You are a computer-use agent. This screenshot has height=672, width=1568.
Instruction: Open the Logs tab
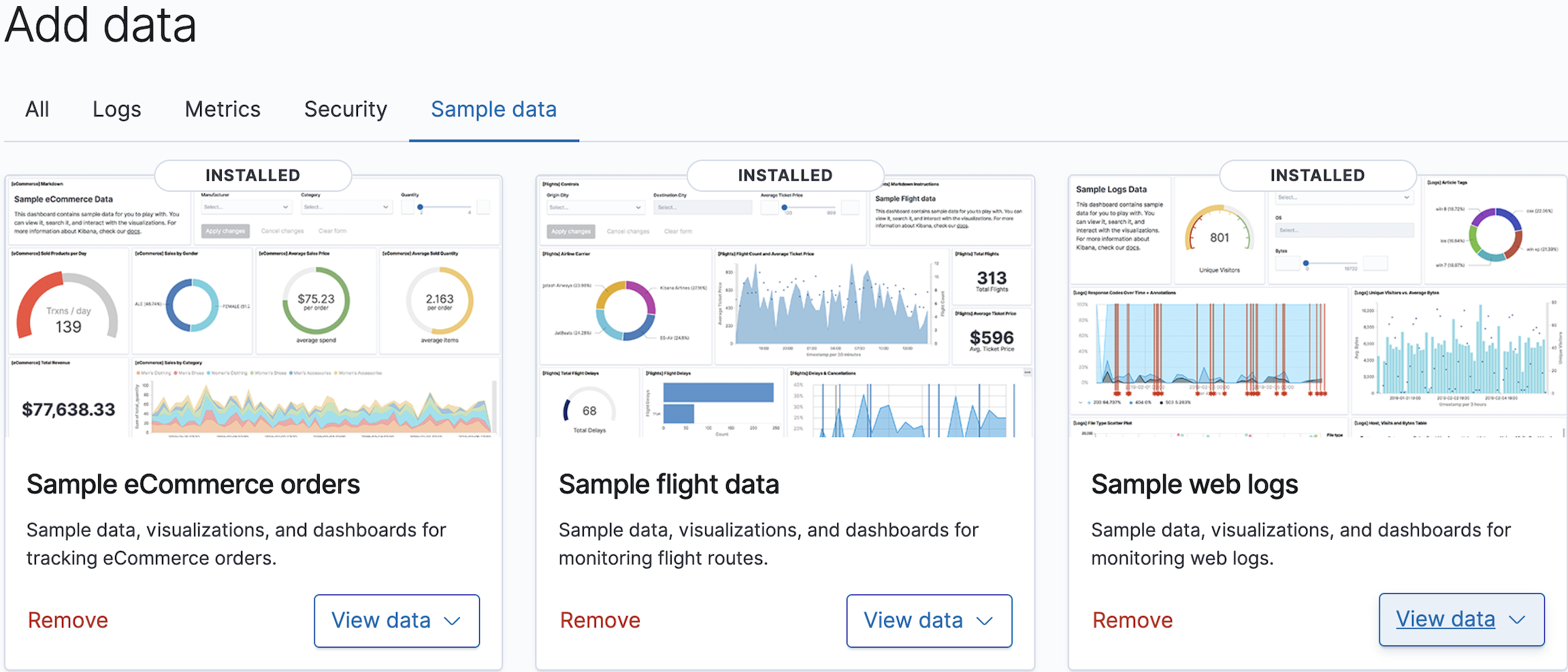[x=116, y=109]
